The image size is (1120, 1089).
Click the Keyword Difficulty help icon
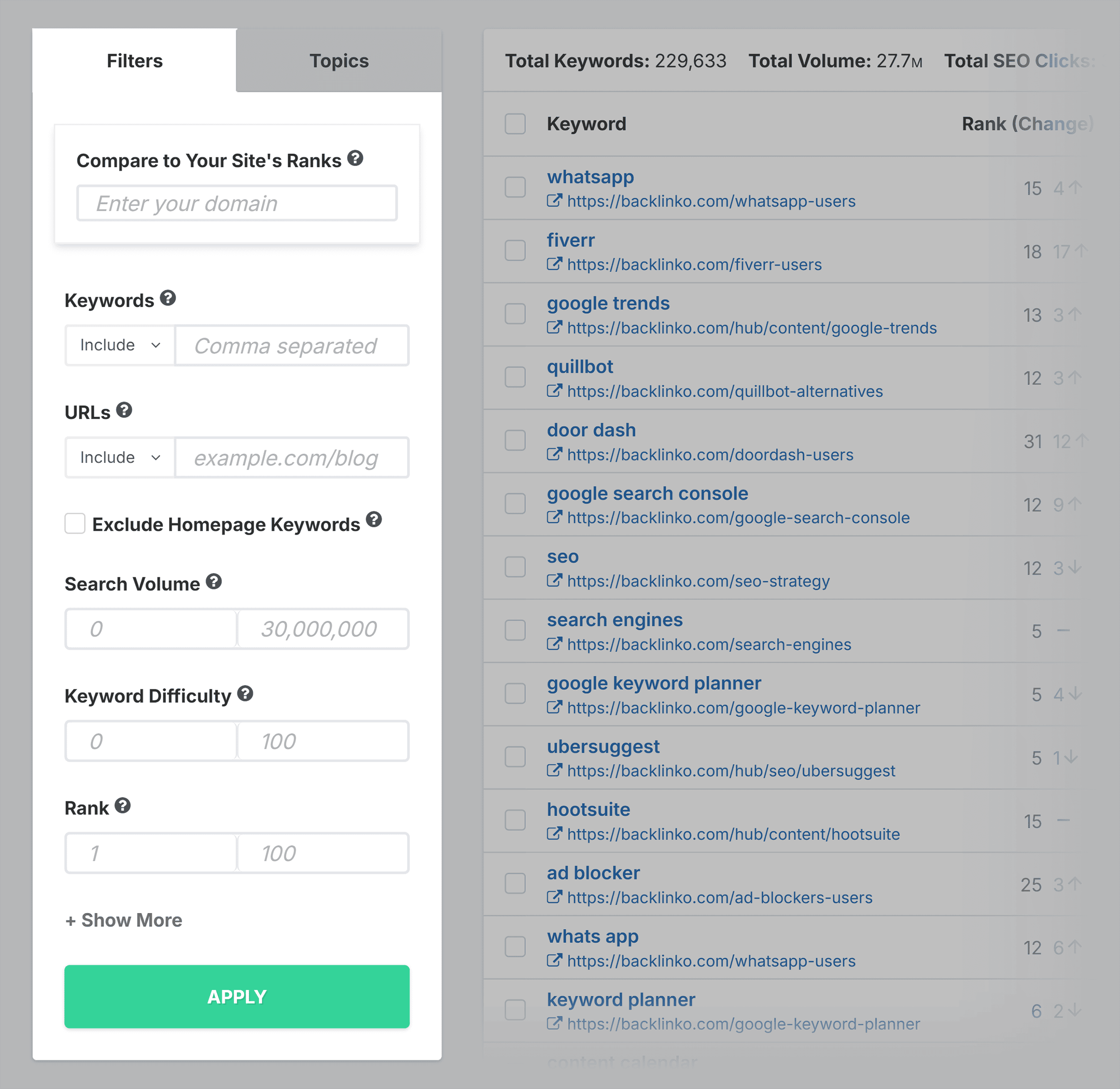point(245,694)
